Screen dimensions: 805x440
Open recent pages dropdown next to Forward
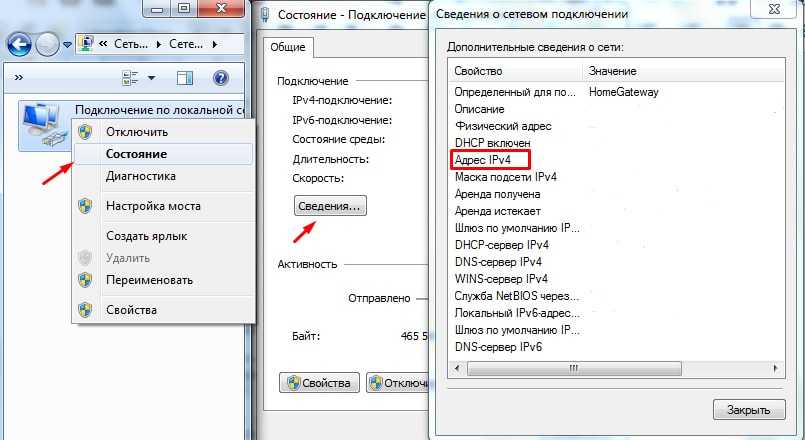(x=67, y=45)
